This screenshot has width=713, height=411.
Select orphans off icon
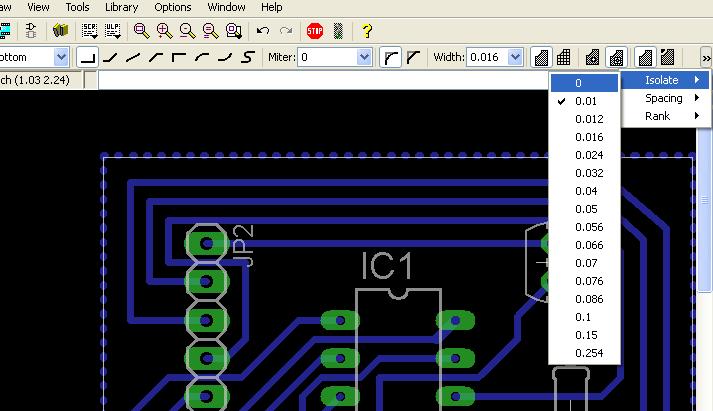(x=645, y=57)
